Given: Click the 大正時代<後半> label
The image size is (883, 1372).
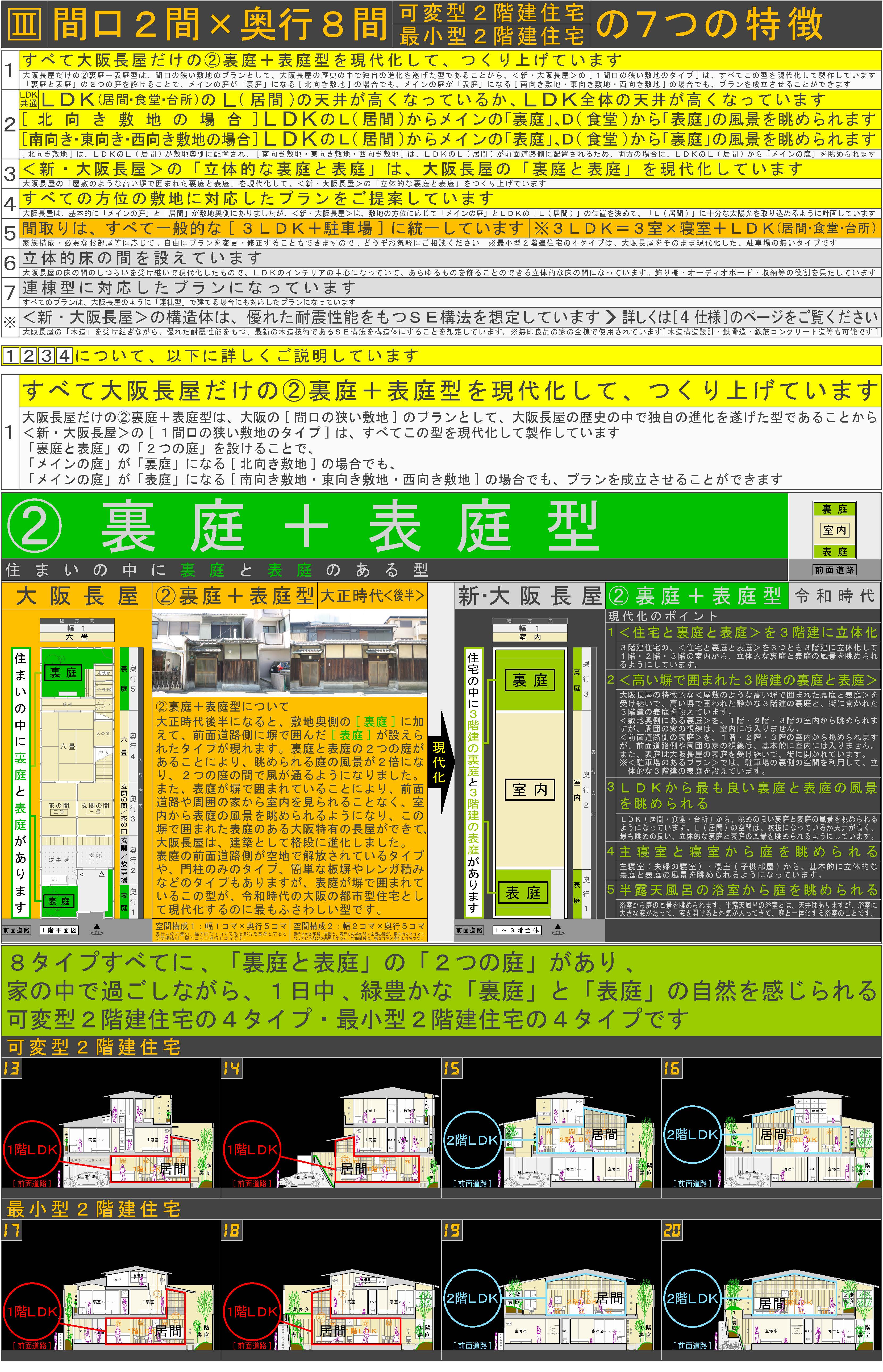Looking at the screenshot, I should point(372,596).
